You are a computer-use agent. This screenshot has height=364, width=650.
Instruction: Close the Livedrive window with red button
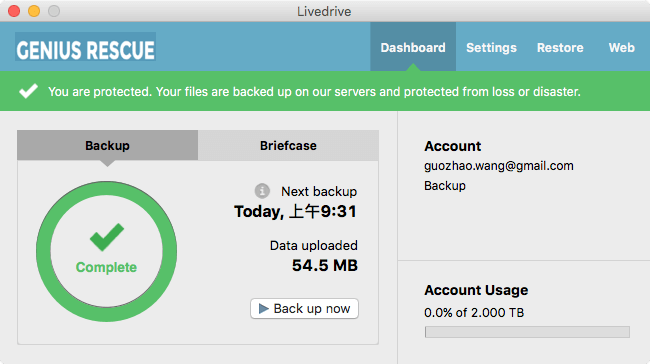pos(14,11)
